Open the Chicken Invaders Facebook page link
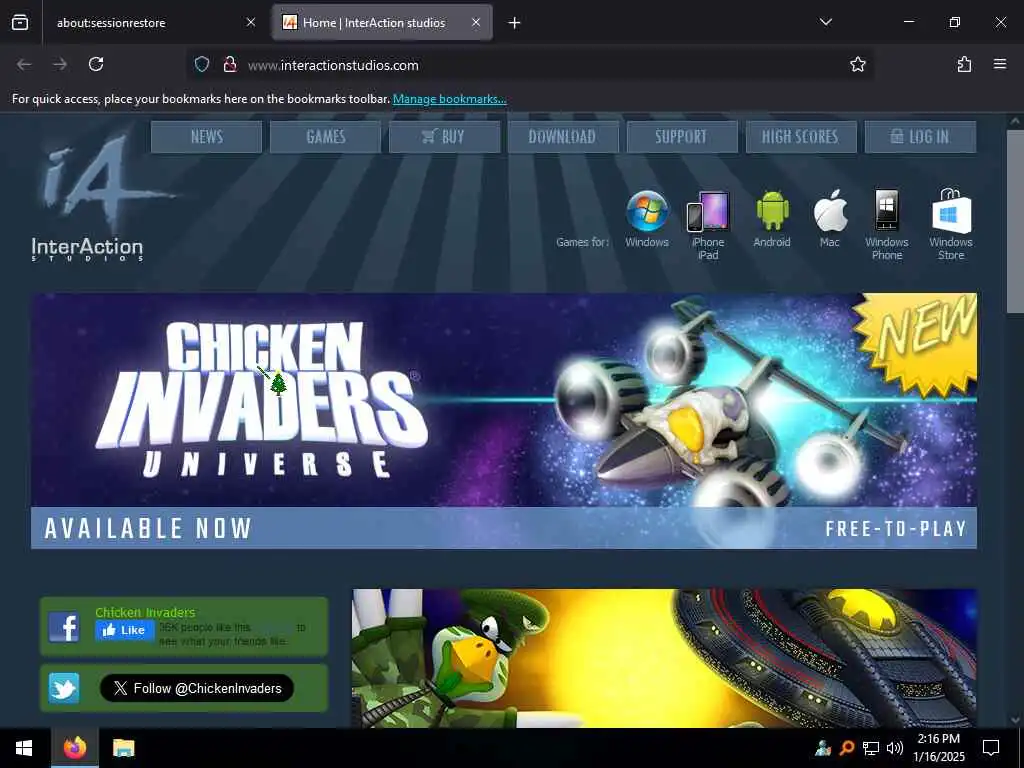The height and width of the screenshot is (768, 1024). 145,612
